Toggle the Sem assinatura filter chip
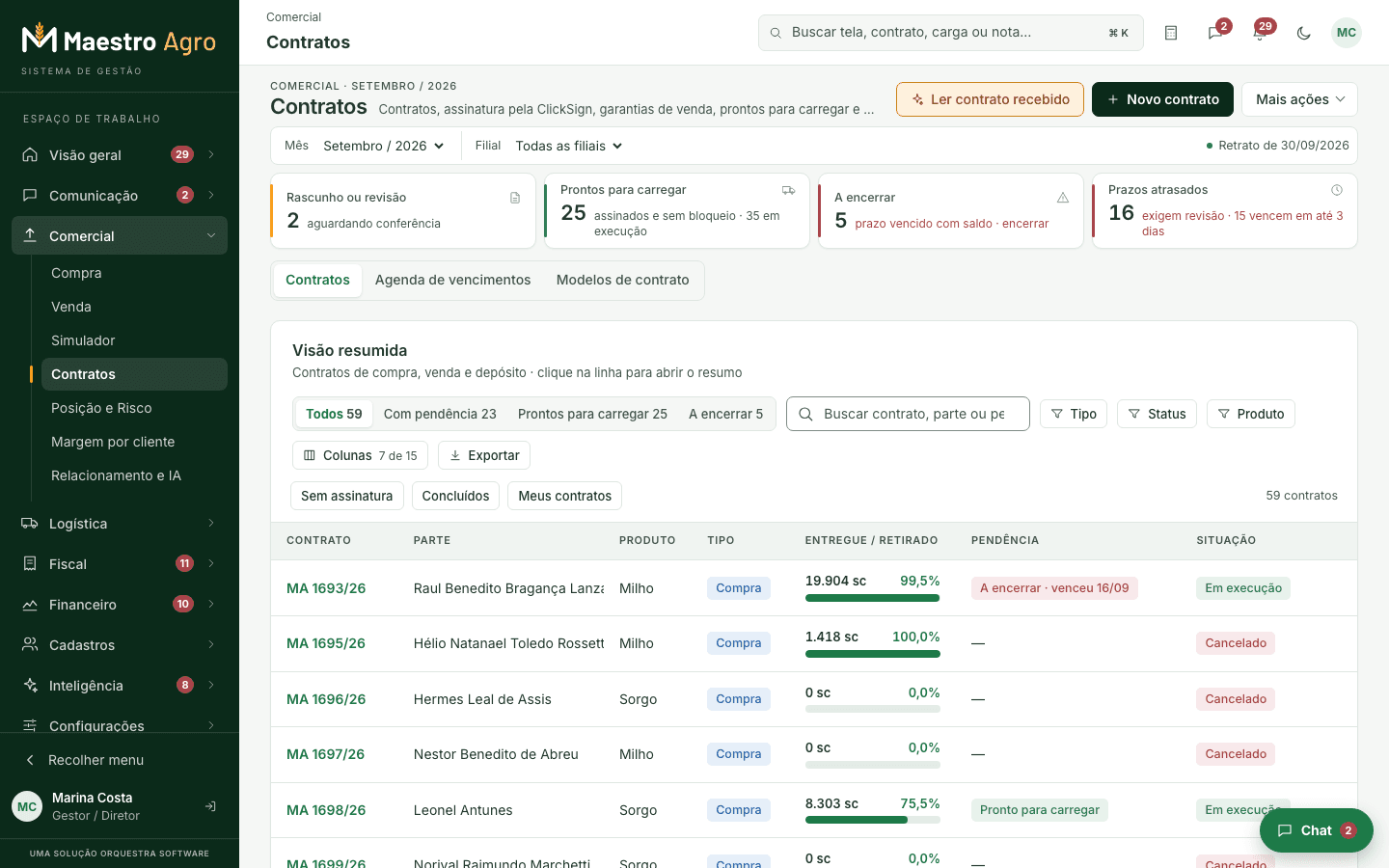The height and width of the screenshot is (868, 1389). pyautogui.click(x=347, y=496)
